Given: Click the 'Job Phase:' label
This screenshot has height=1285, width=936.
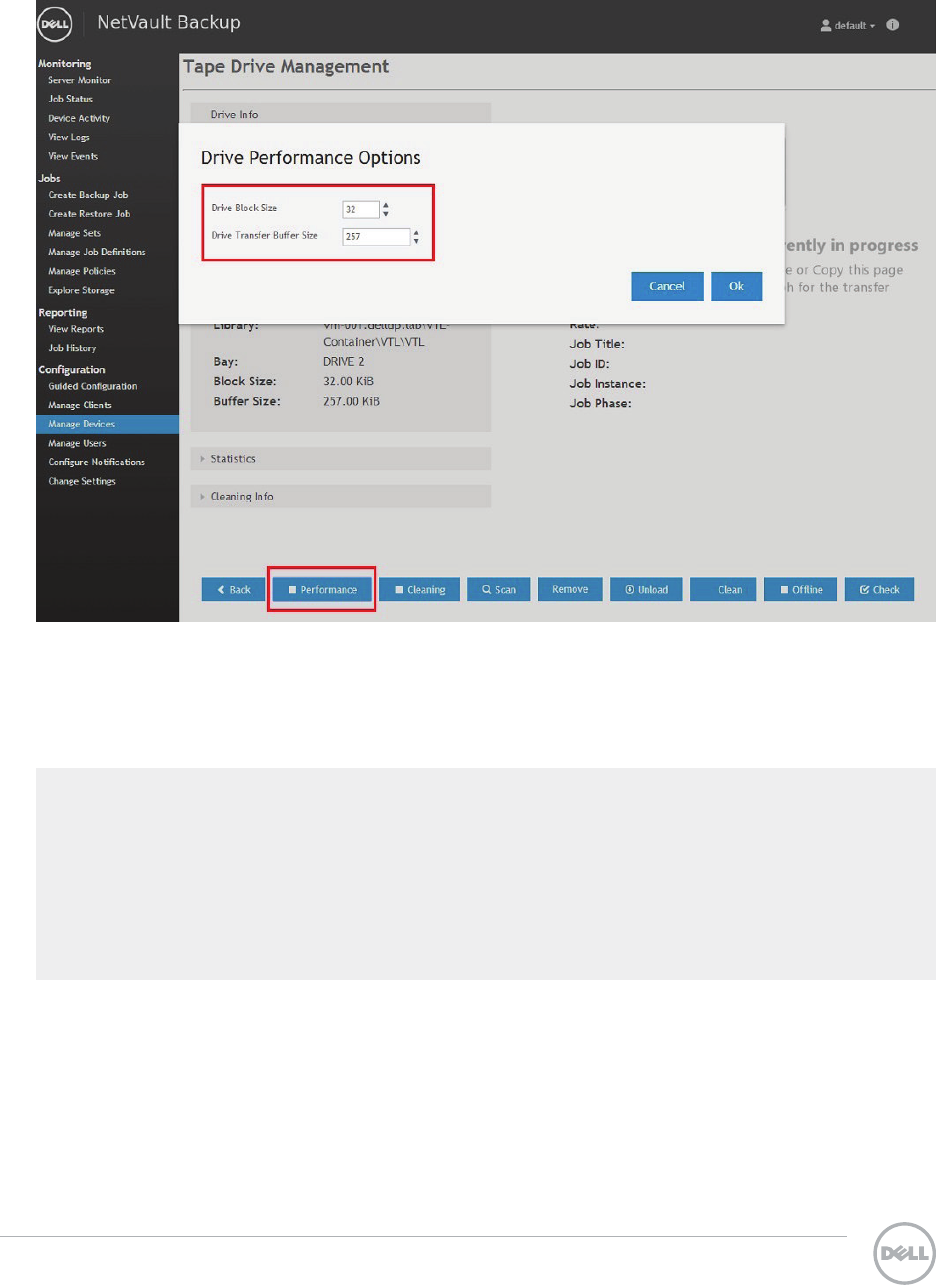Looking at the screenshot, I should pos(601,404).
